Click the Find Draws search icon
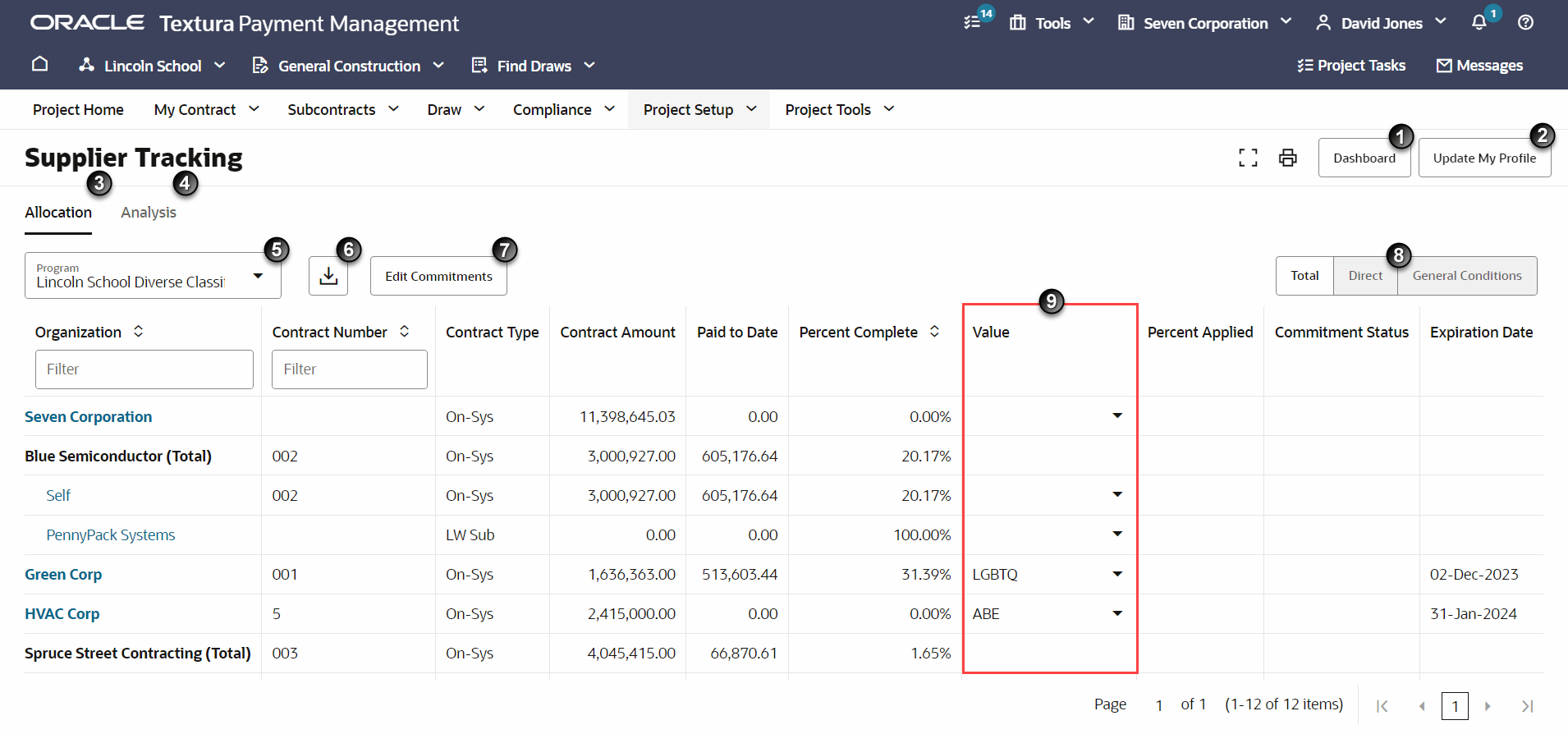This screenshot has height=734, width=1568. (x=479, y=65)
